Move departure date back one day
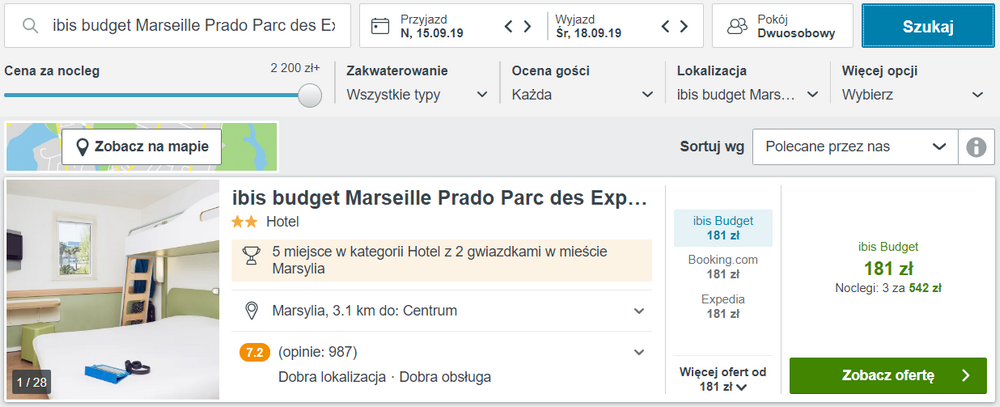This screenshot has height=407, width=1000. [x=665, y=26]
